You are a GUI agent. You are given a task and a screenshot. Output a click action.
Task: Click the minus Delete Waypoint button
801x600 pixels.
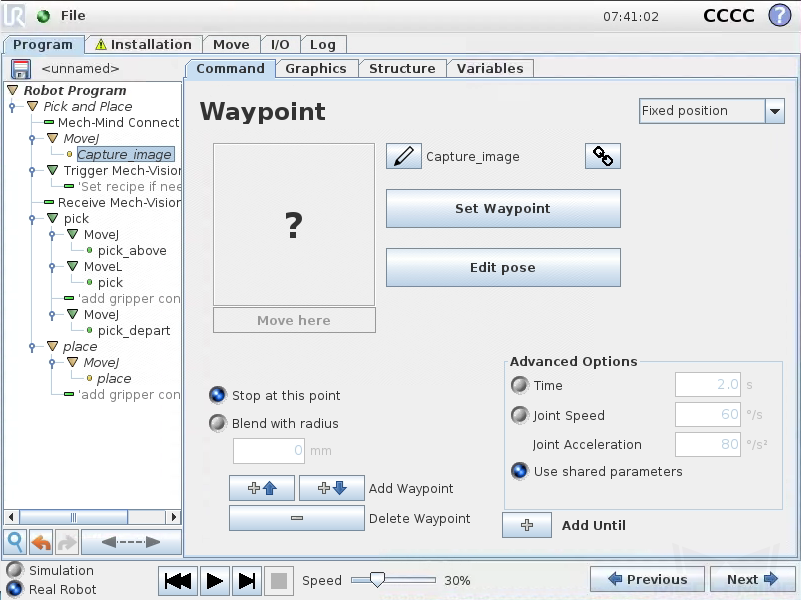click(x=297, y=518)
